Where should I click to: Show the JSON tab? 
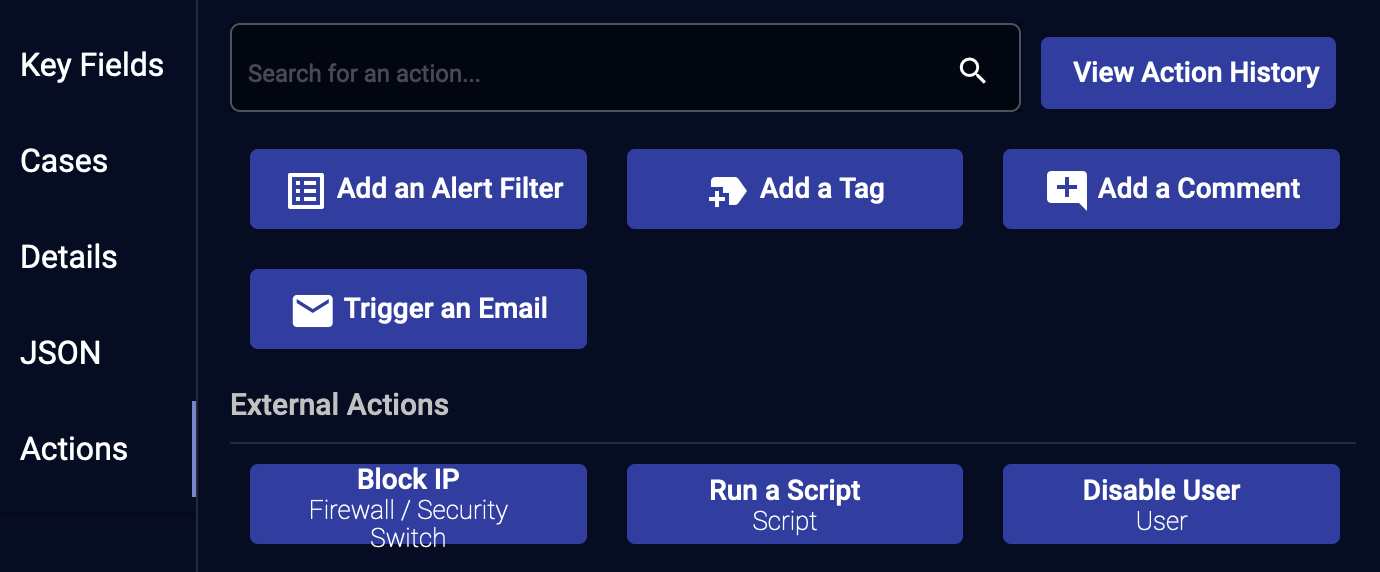click(x=61, y=353)
